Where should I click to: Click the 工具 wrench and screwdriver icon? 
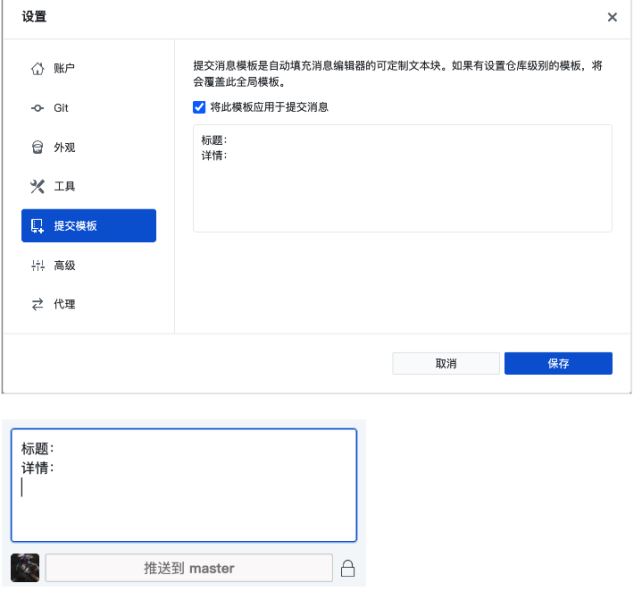click(x=37, y=187)
